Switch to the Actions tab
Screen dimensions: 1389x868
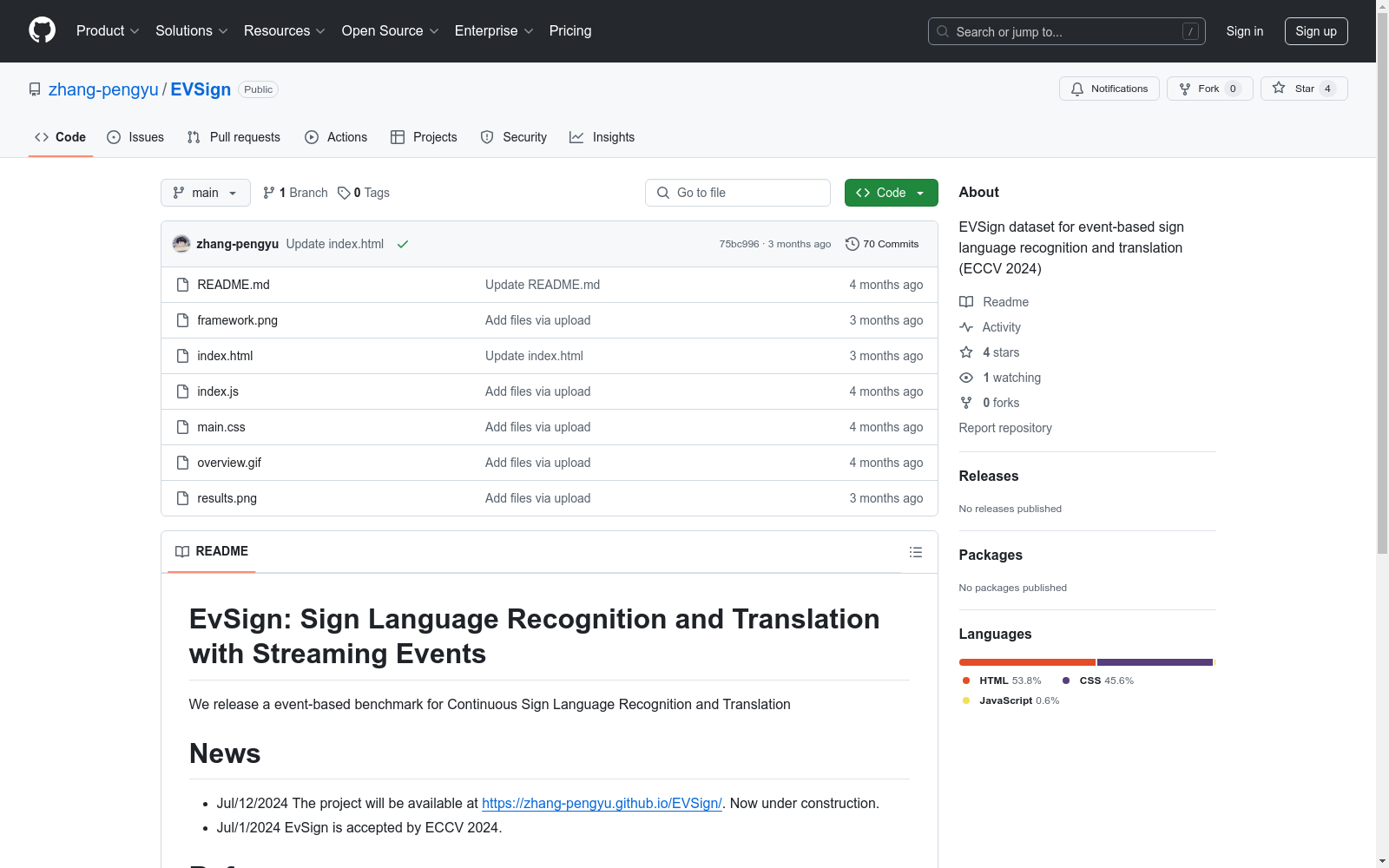pyautogui.click(x=336, y=137)
